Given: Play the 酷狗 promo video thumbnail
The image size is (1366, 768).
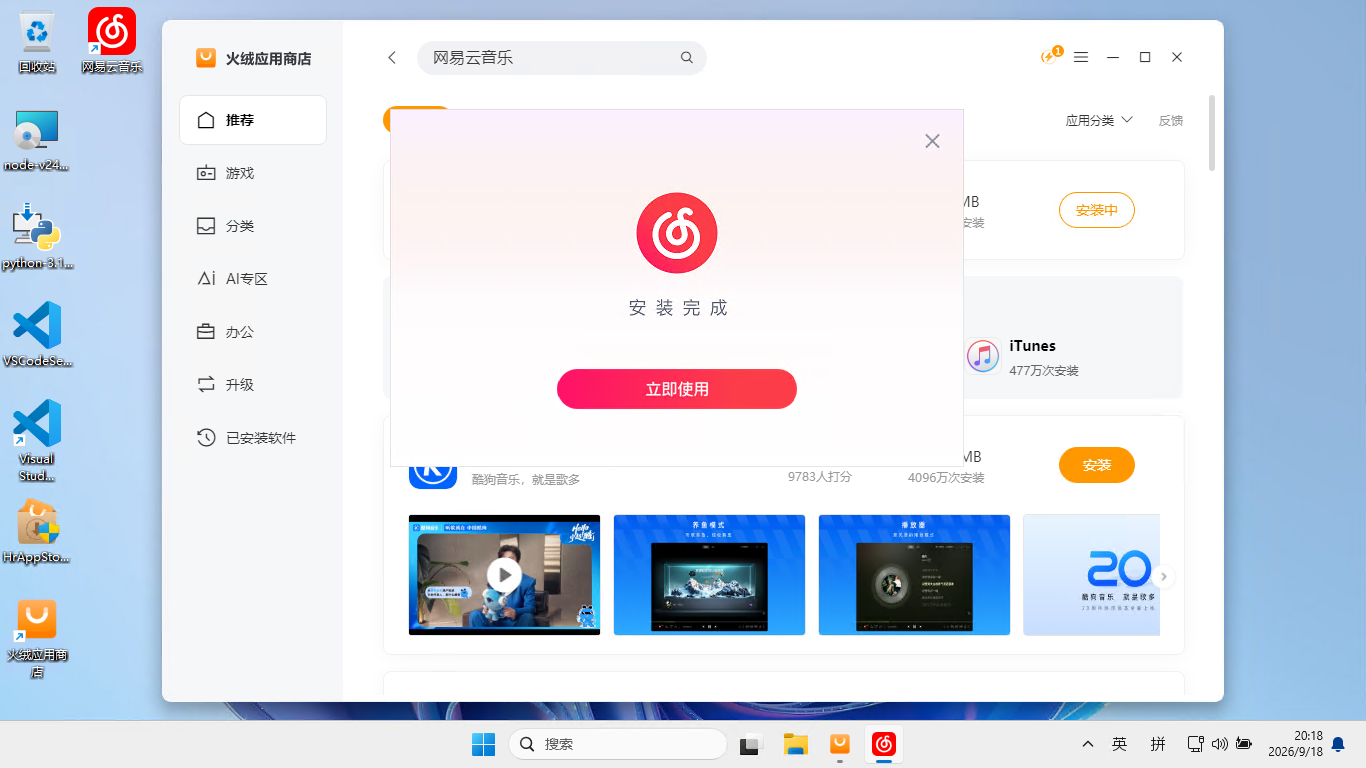Looking at the screenshot, I should [505, 575].
